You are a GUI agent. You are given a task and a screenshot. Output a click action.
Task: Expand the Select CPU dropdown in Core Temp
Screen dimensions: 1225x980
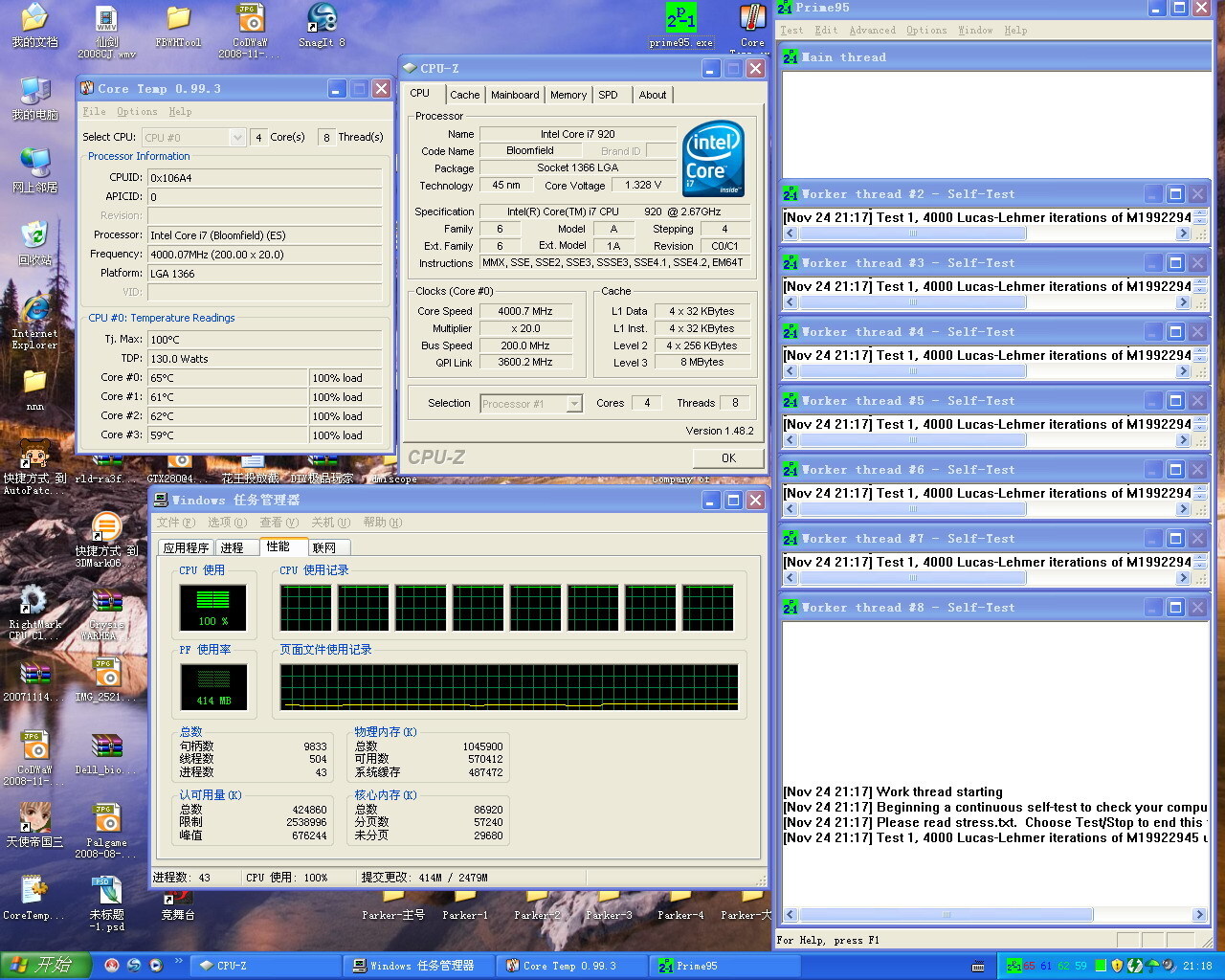point(237,138)
